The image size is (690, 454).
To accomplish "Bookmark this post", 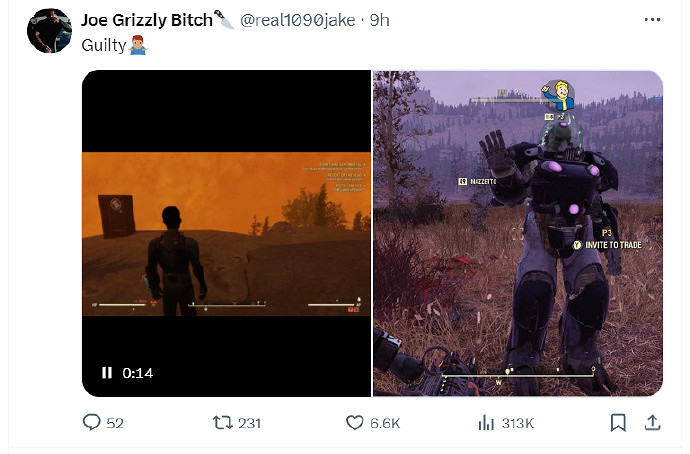I will pos(618,423).
